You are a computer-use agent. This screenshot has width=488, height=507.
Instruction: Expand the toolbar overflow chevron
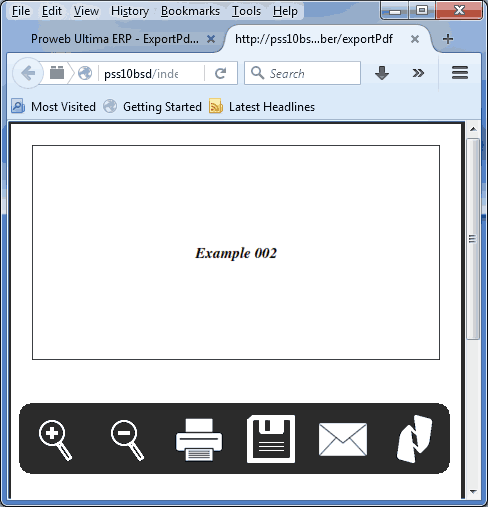(418, 73)
